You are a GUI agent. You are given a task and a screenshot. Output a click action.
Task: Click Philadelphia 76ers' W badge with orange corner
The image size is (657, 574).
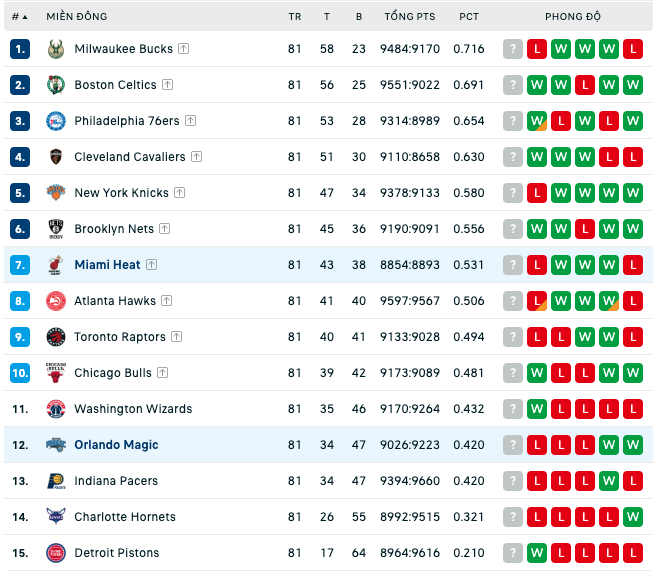[x=537, y=121]
